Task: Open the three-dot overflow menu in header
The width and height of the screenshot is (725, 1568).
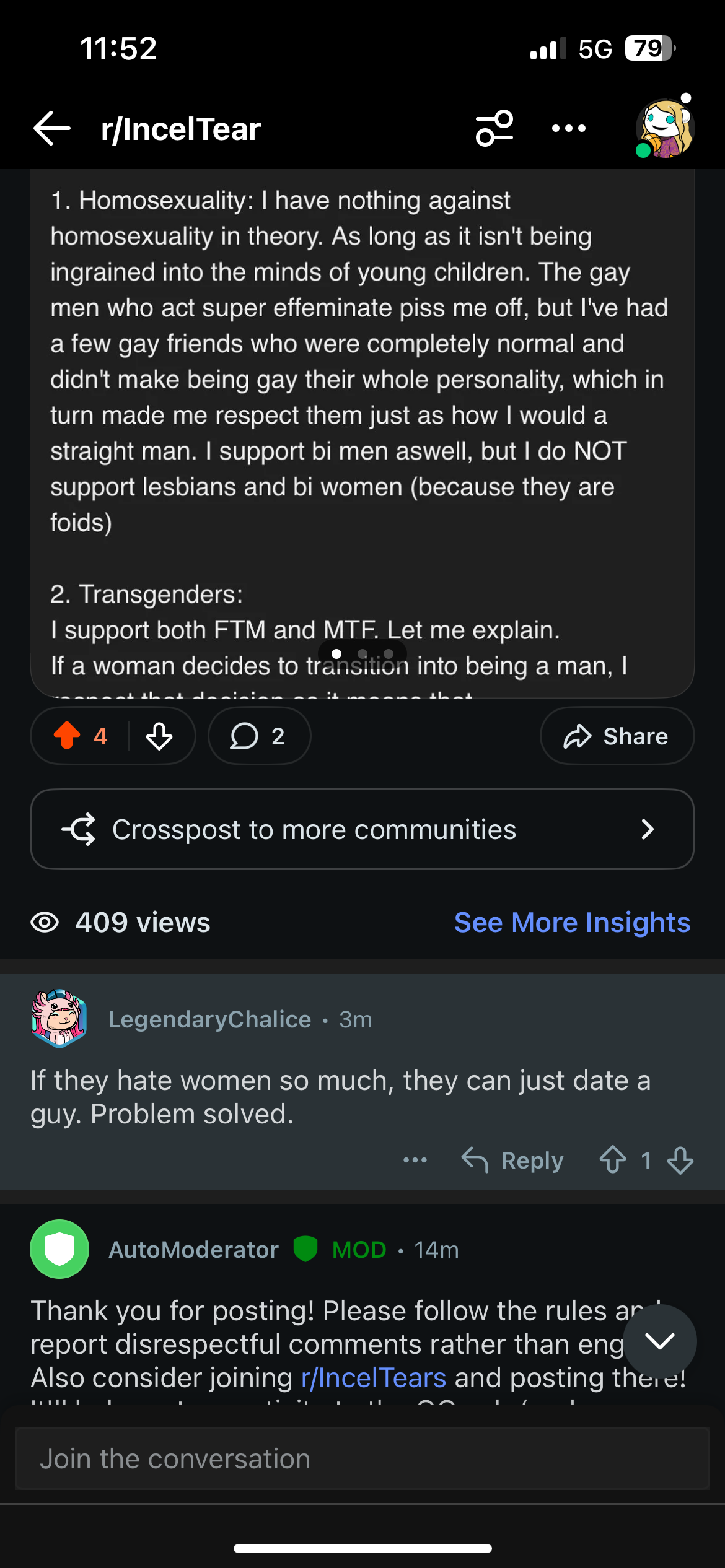Action: 569,128
